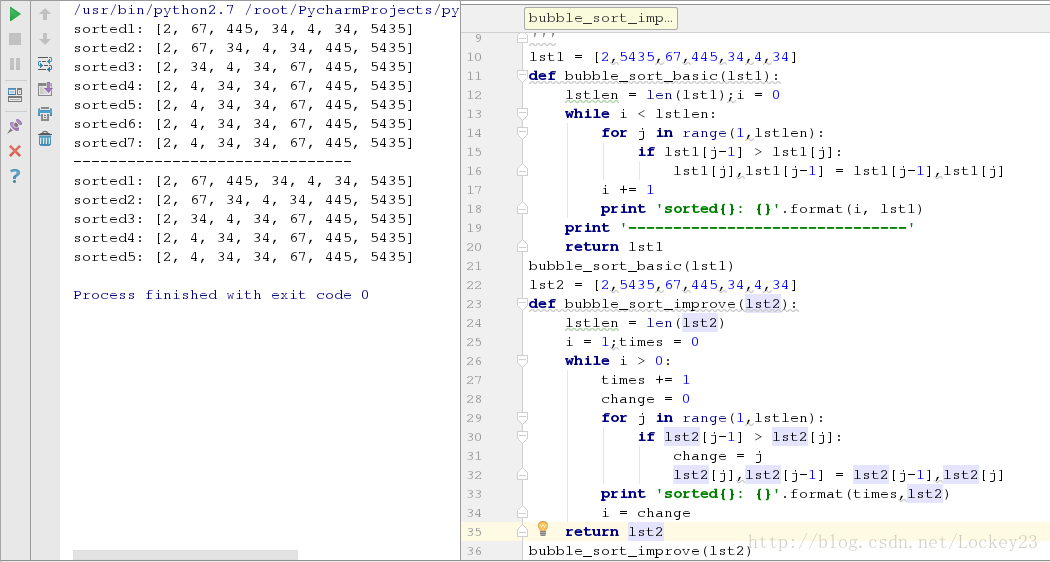Image resolution: width=1050 pixels, height=562 pixels.
Task: Click the Down the Stack Trace arrow
Action: 45,39
